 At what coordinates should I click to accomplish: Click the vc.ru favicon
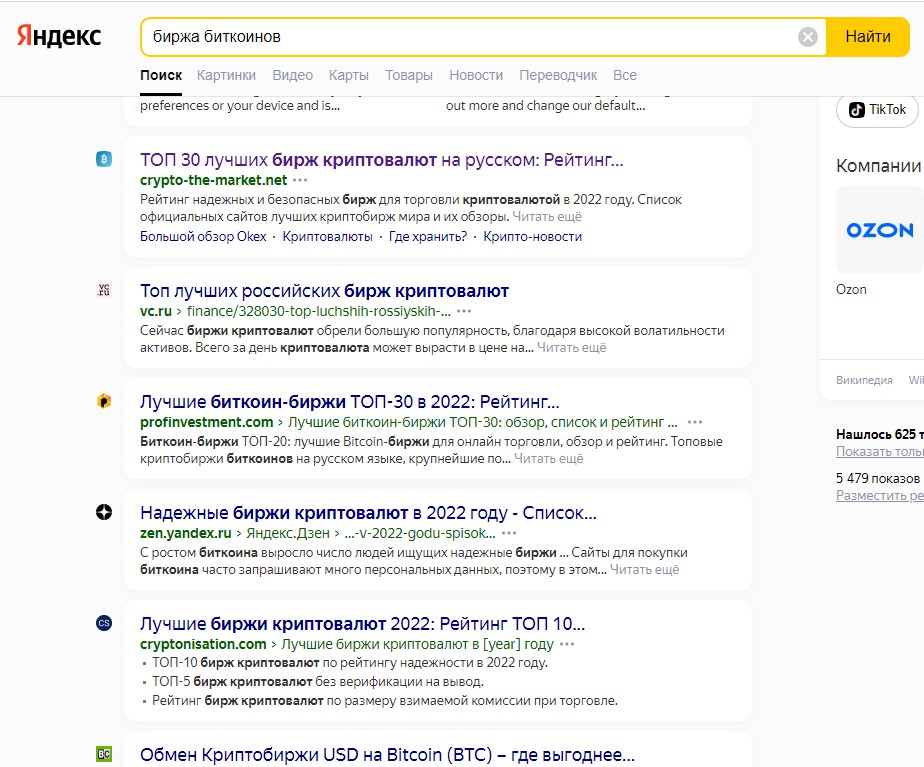[104, 290]
